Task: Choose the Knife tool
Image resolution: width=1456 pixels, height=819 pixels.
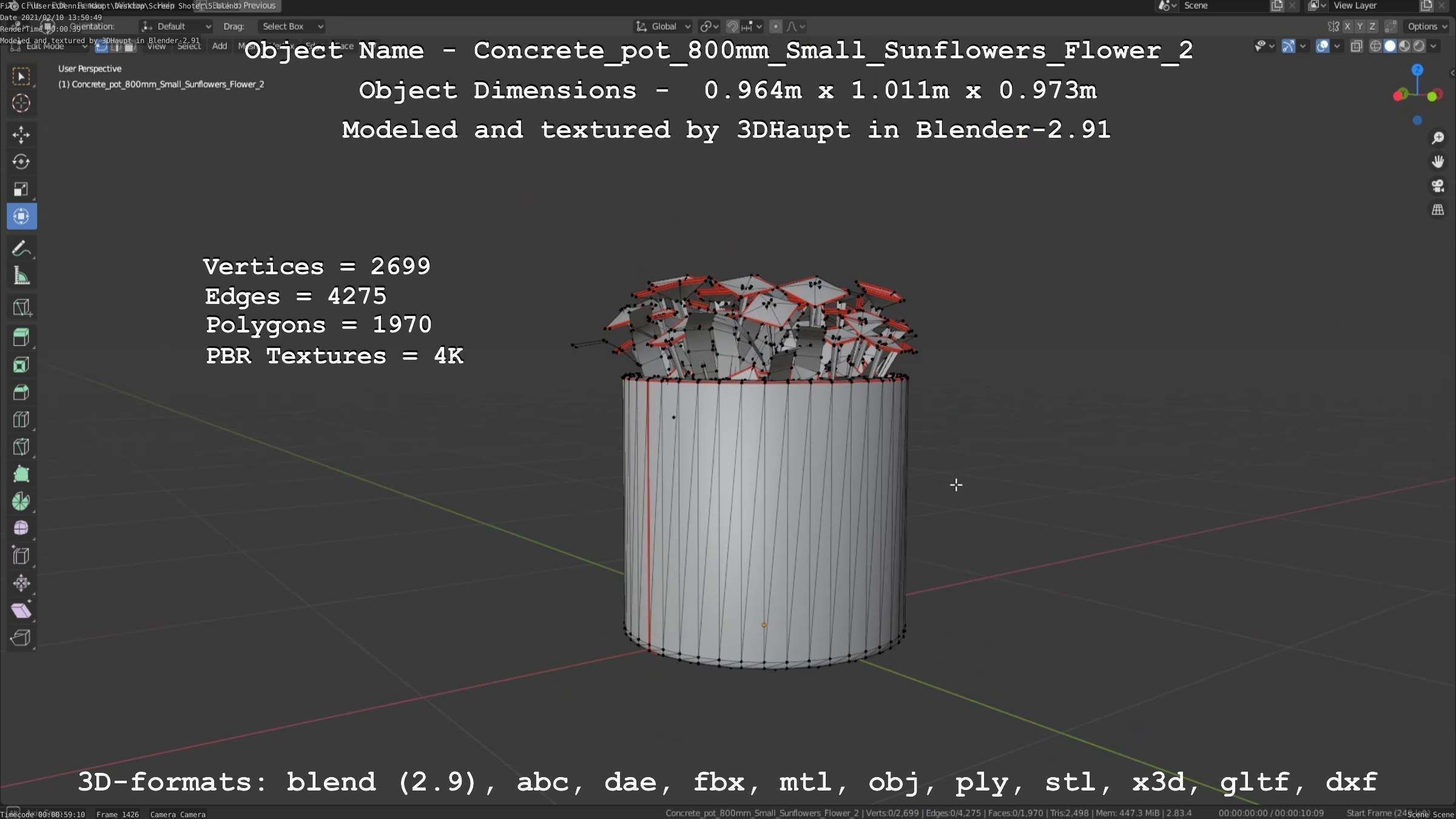Action: (x=21, y=447)
